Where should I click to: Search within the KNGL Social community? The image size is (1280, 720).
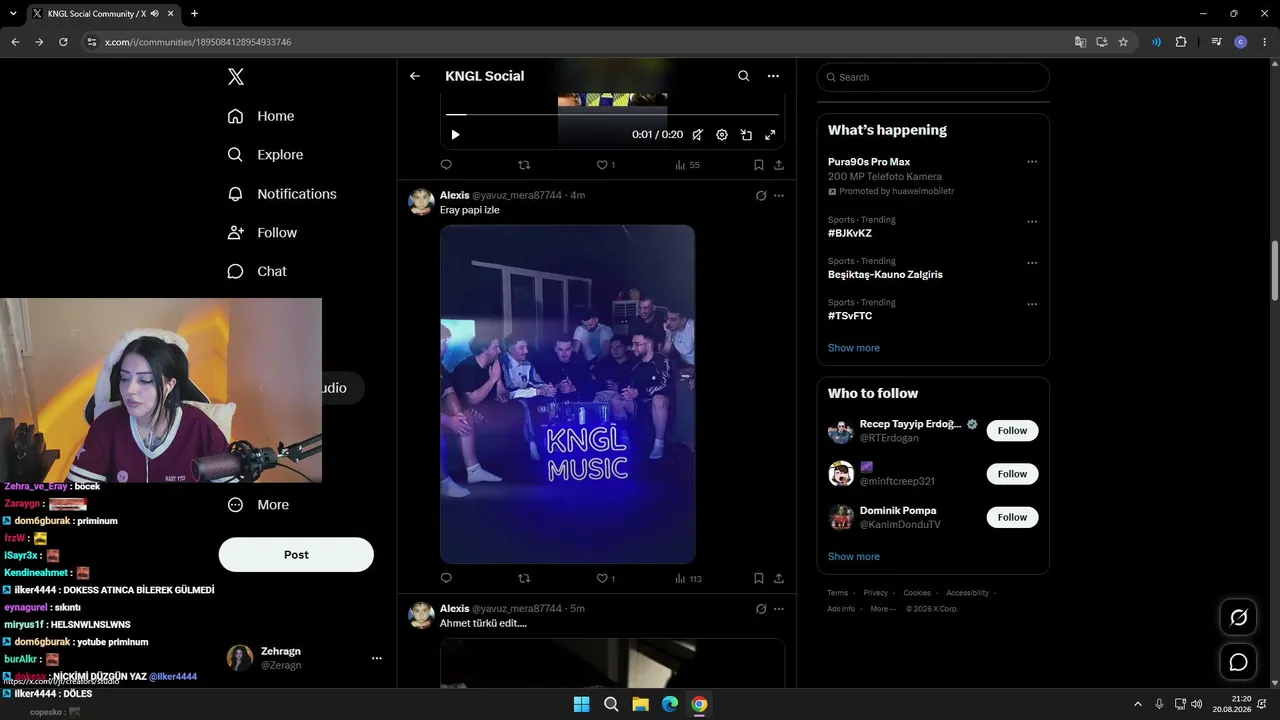coord(743,76)
